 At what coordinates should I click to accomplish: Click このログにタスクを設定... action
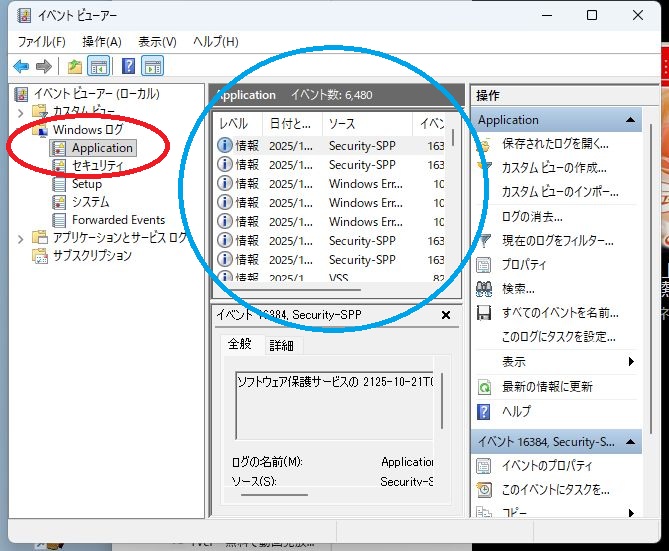click(558, 337)
